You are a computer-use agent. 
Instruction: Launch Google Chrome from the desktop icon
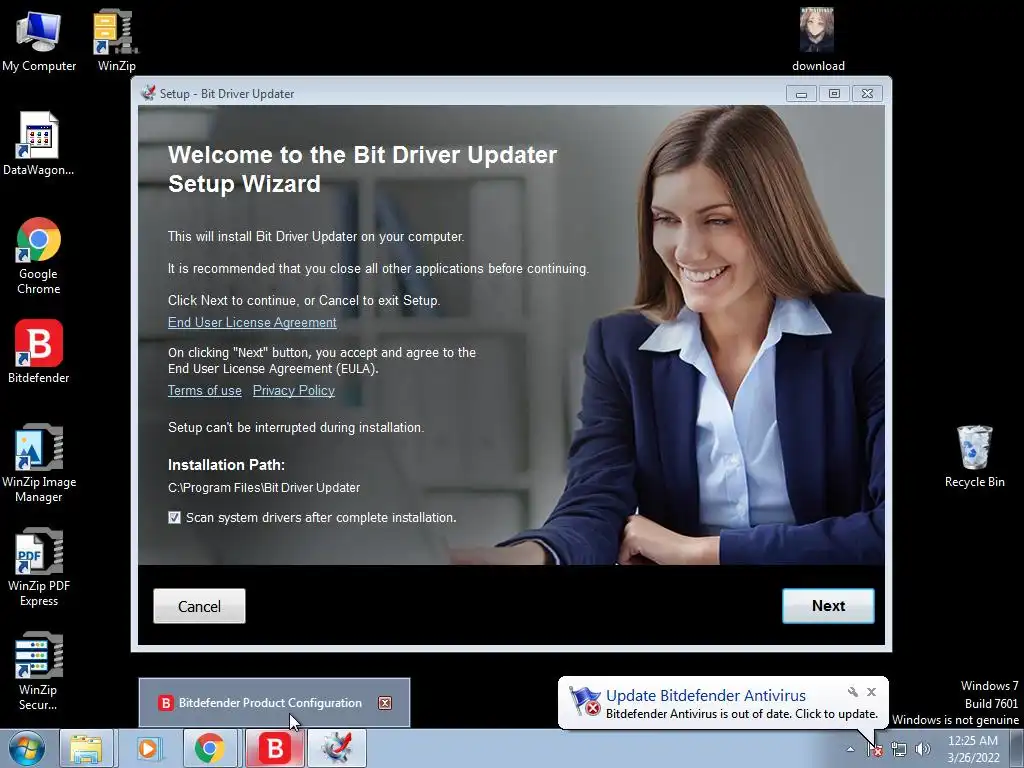(x=39, y=255)
